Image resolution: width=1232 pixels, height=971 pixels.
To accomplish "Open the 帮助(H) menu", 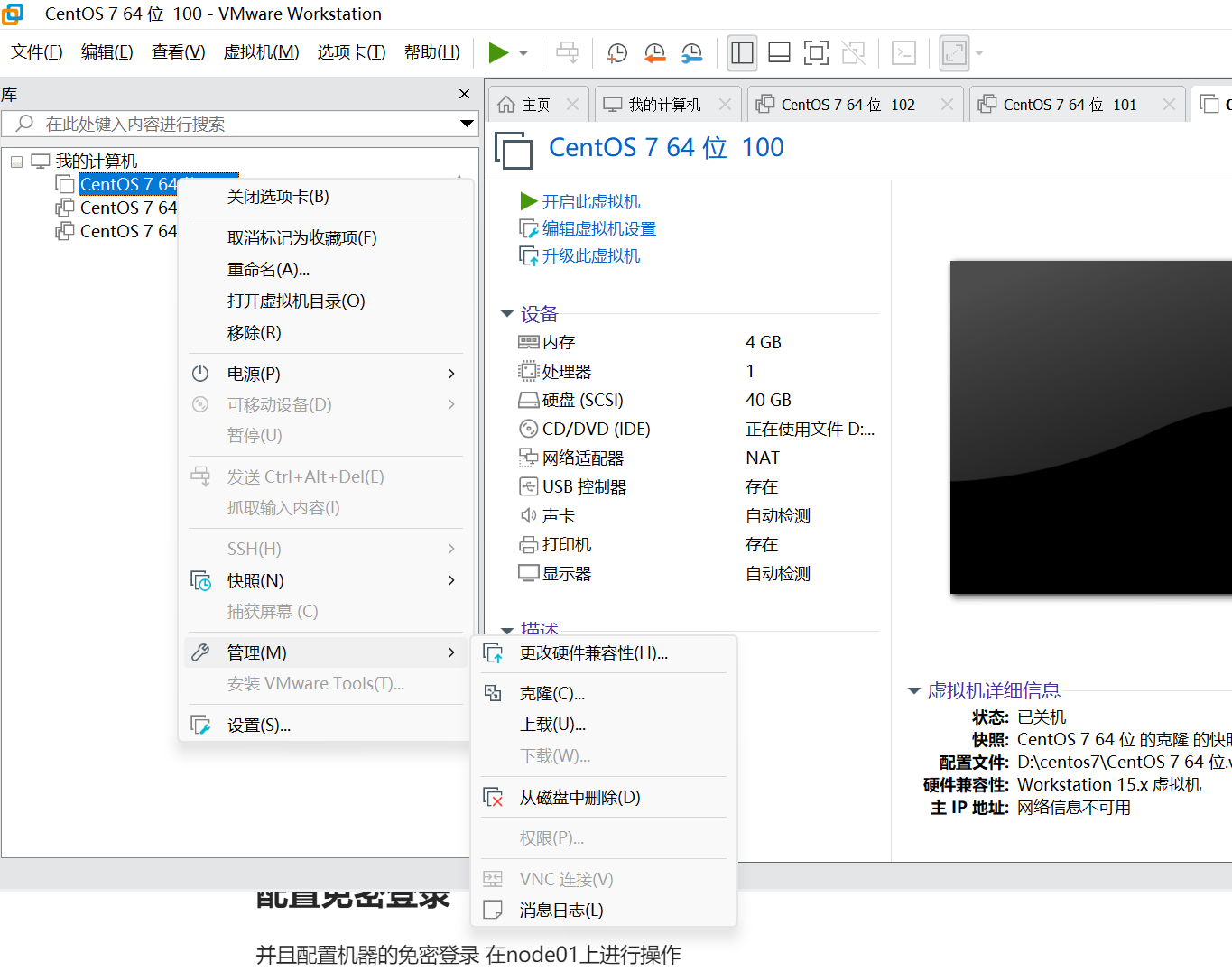I will [x=432, y=52].
